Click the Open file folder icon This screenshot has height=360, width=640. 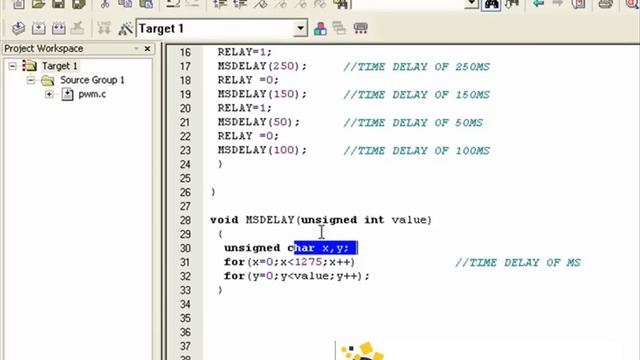(38, 4)
